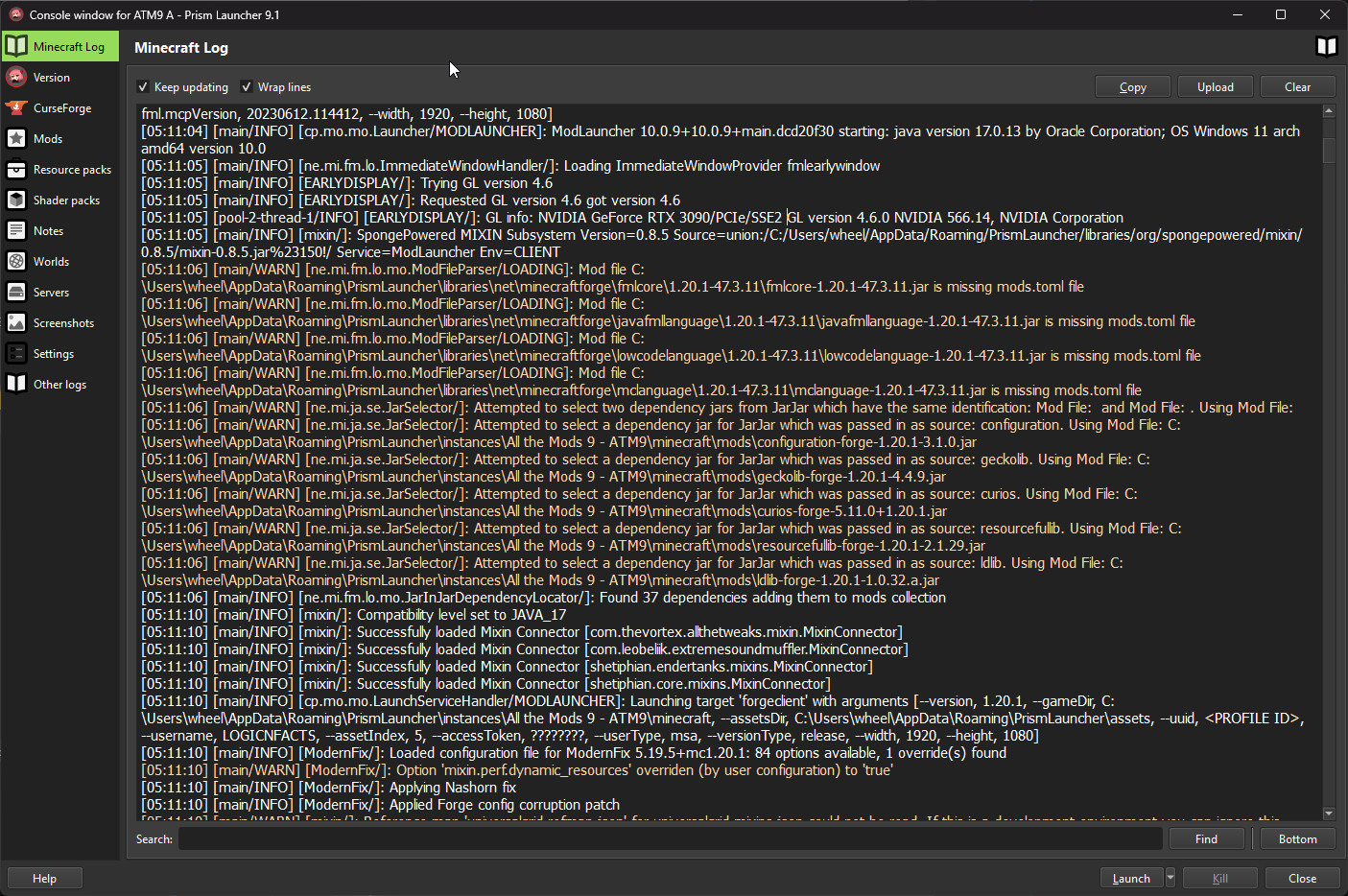
Task: Click the scrollbar up arrow
Action: tap(1329, 111)
